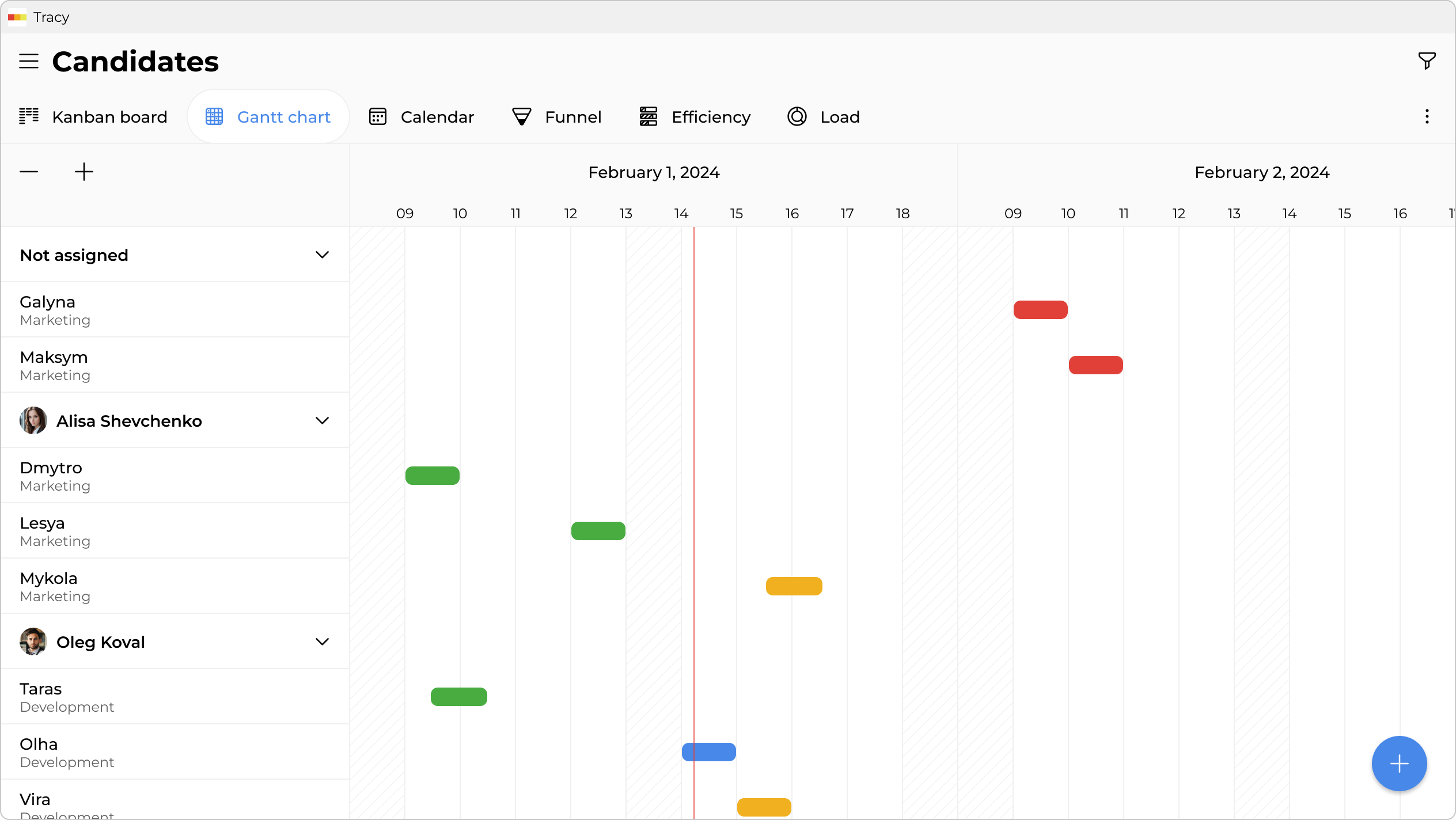Click the plus zoom in icon
Screen dimensions: 1456x820
(84, 172)
